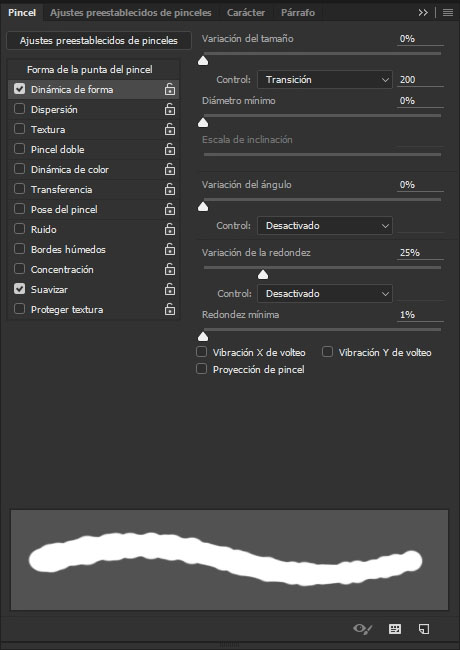Viewport: 460px width, 650px height.
Task: Select the Textura settings row label
Action: click(48, 129)
